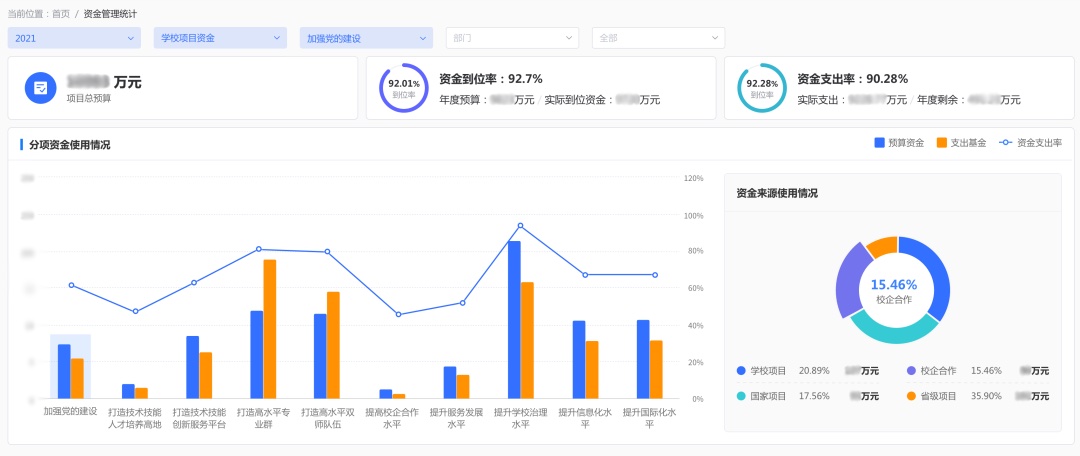1080x456 pixels.
Task: Click the 提升学校治理水平 blue budget bar
Action: pyautogui.click(x=514, y=320)
